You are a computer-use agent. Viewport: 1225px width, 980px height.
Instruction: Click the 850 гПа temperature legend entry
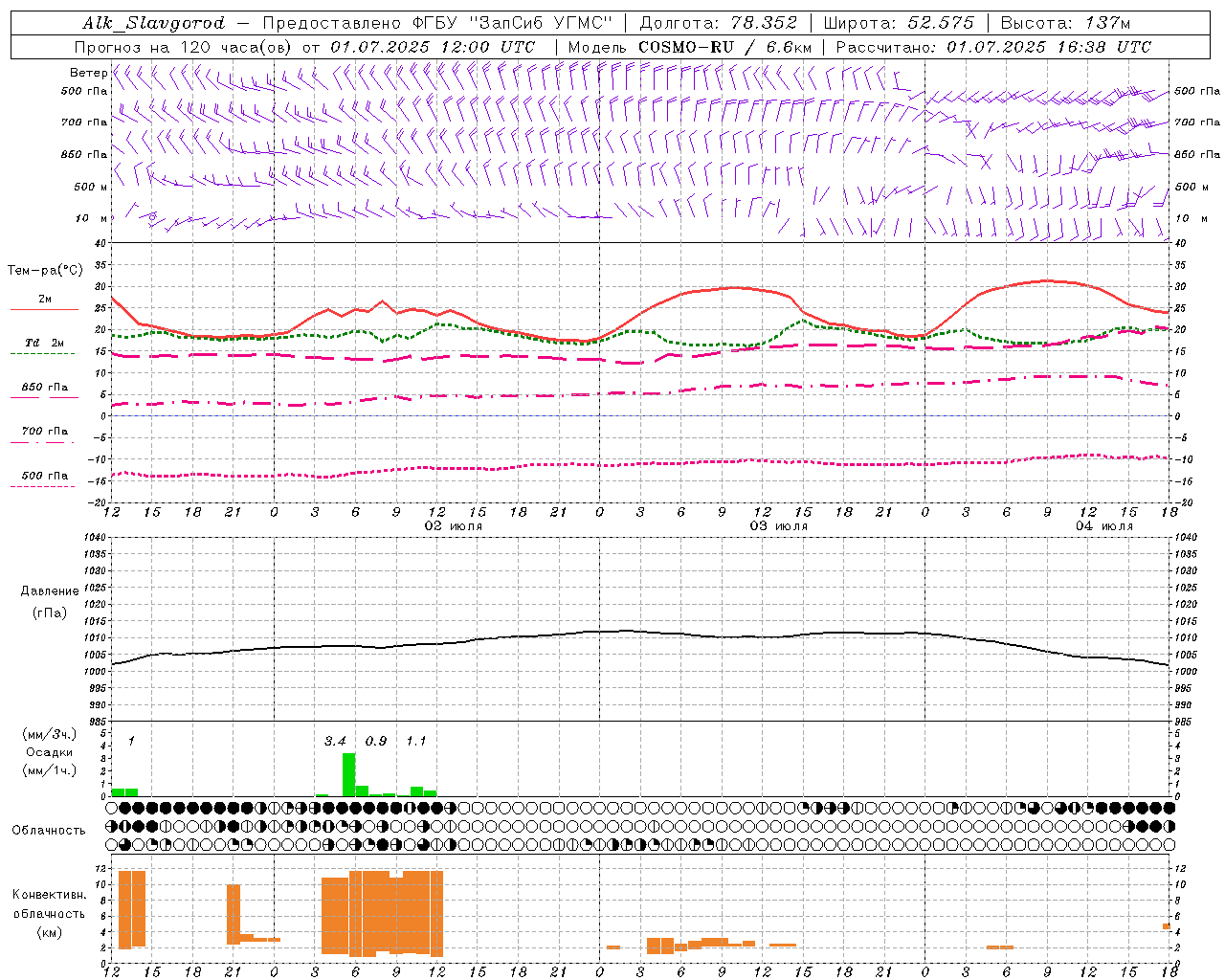tap(45, 388)
